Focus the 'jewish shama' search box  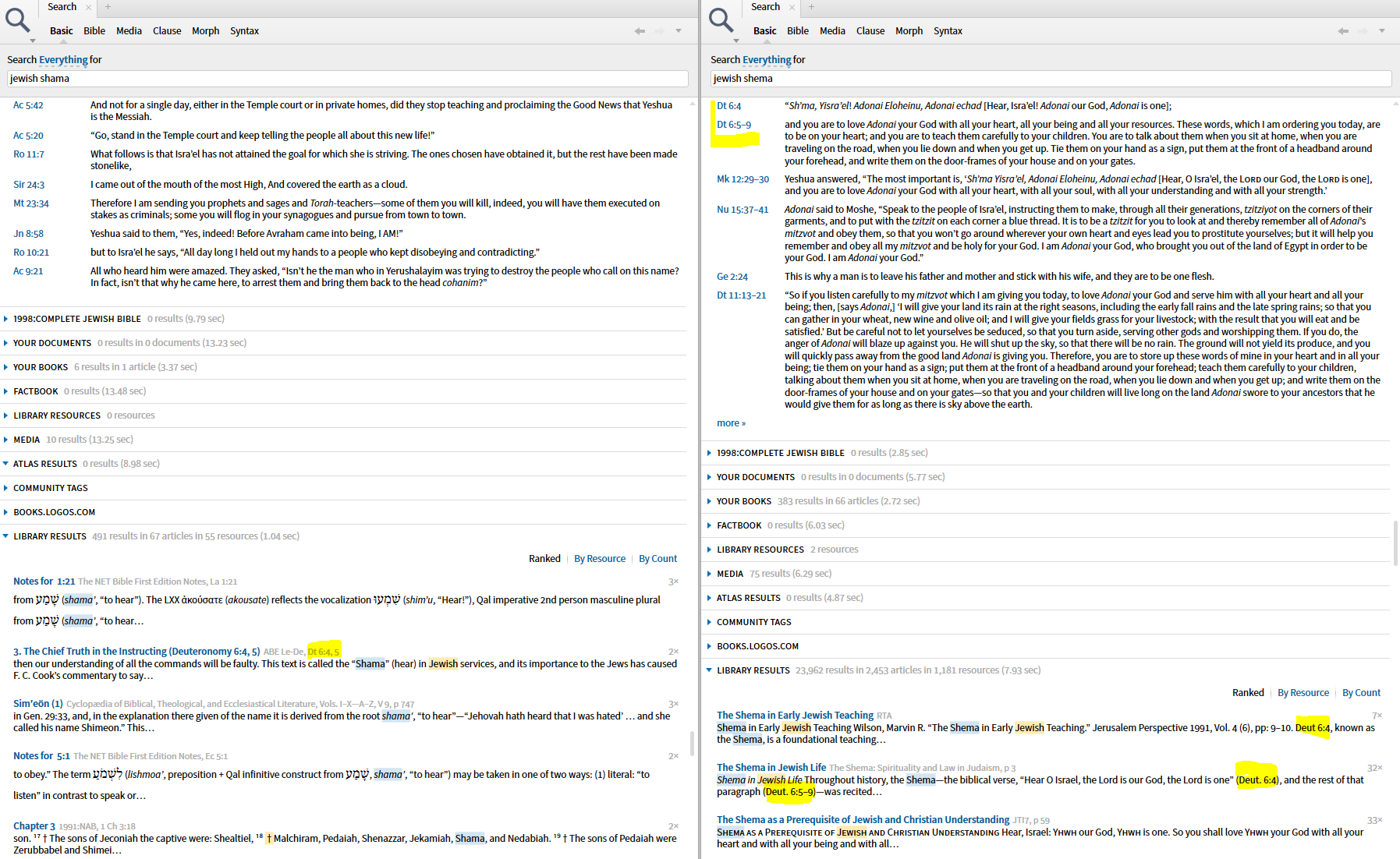tap(348, 79)
